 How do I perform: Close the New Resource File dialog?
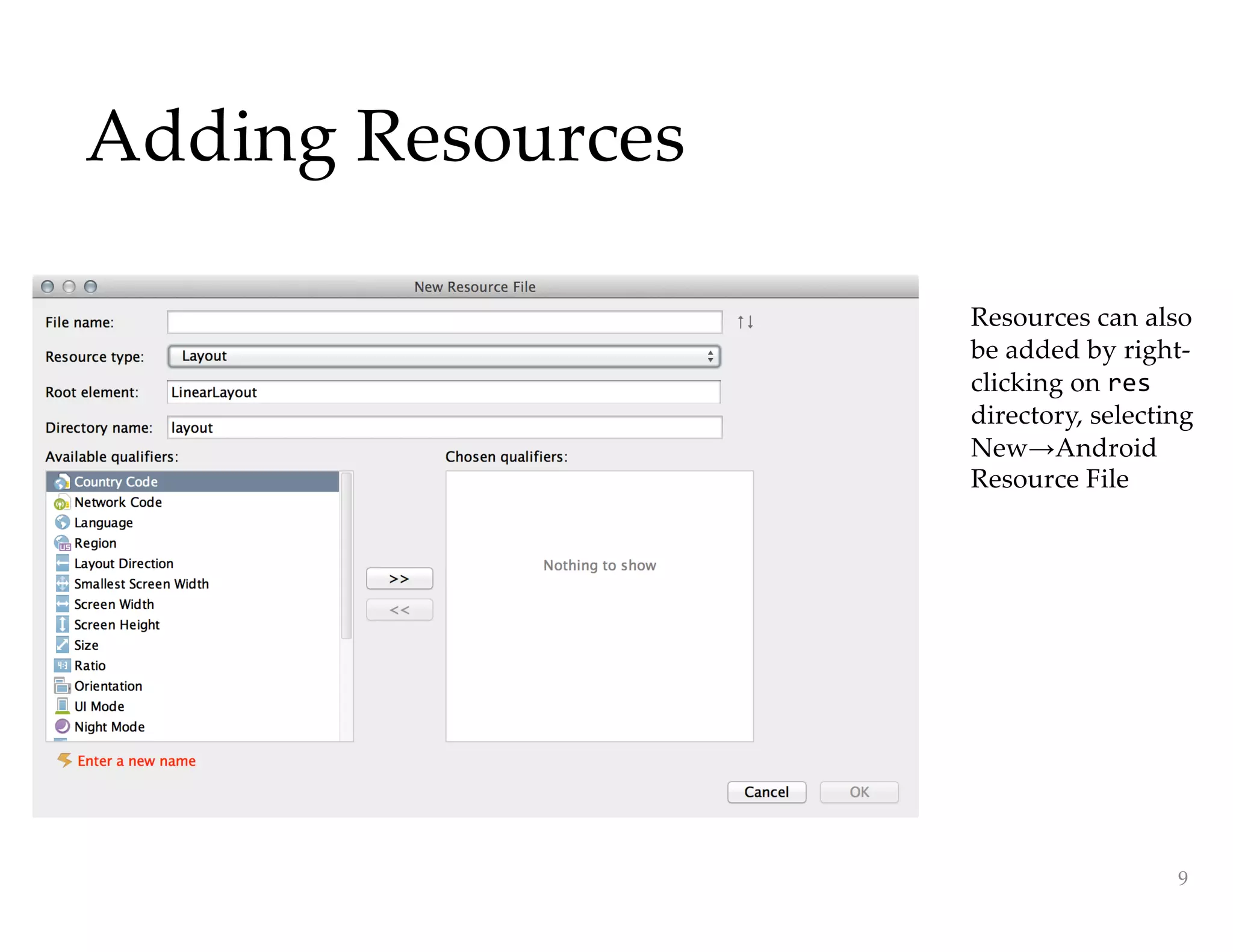(x=48, y=286)
